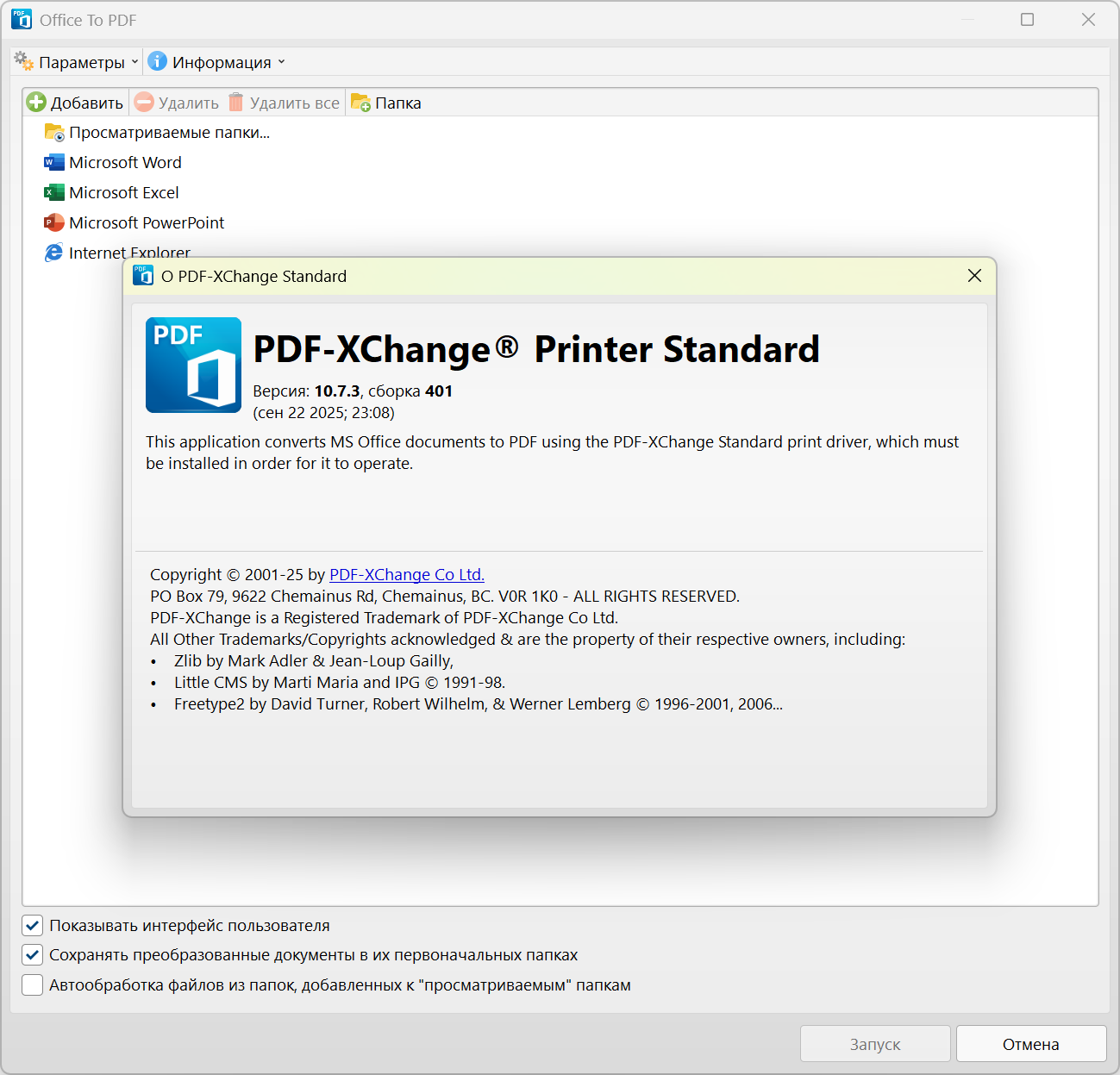The width and height of the screenshot is (1120, 1075).
Task: Select the Microsoft PowerPoint icon in list
Action: [x=54, y=222]
